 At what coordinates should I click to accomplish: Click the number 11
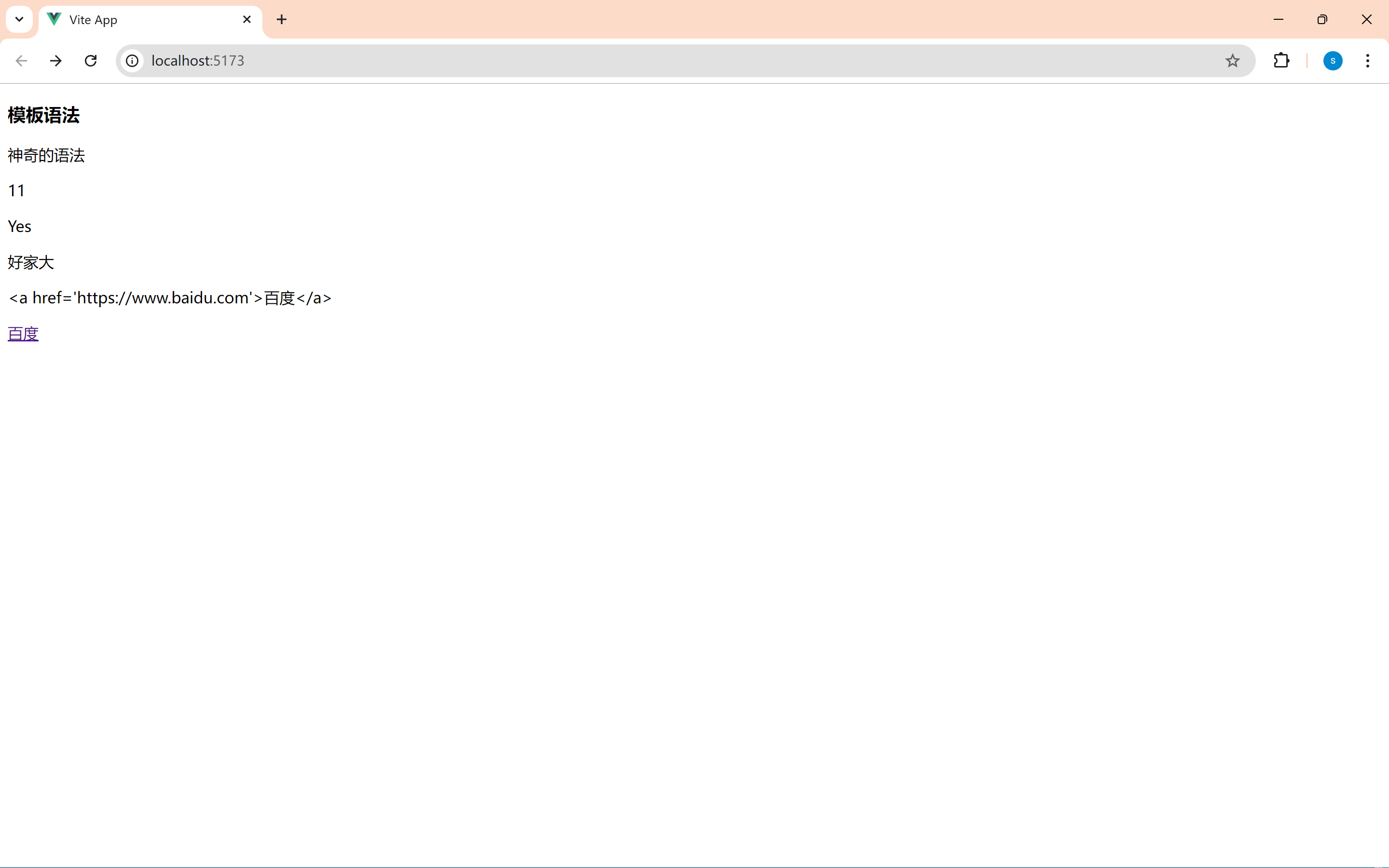(17, 191)
